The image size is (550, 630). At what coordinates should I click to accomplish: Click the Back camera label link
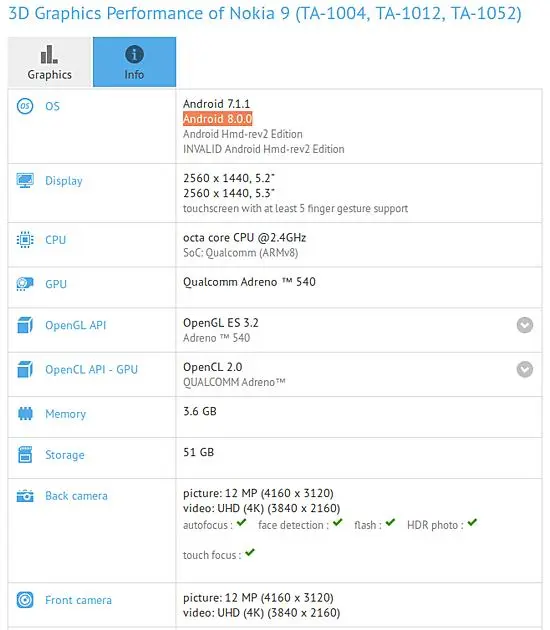[76, 496]
